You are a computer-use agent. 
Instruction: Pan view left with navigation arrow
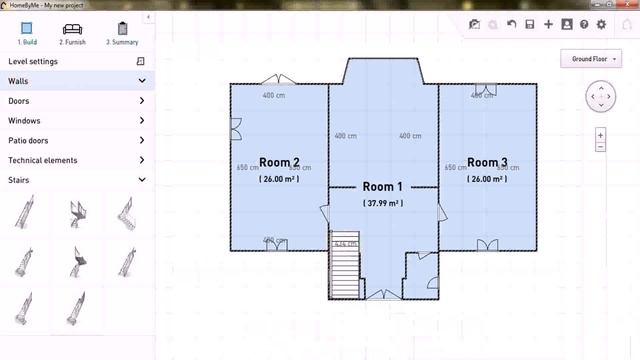pyautogui.click(x=593, y=97)
